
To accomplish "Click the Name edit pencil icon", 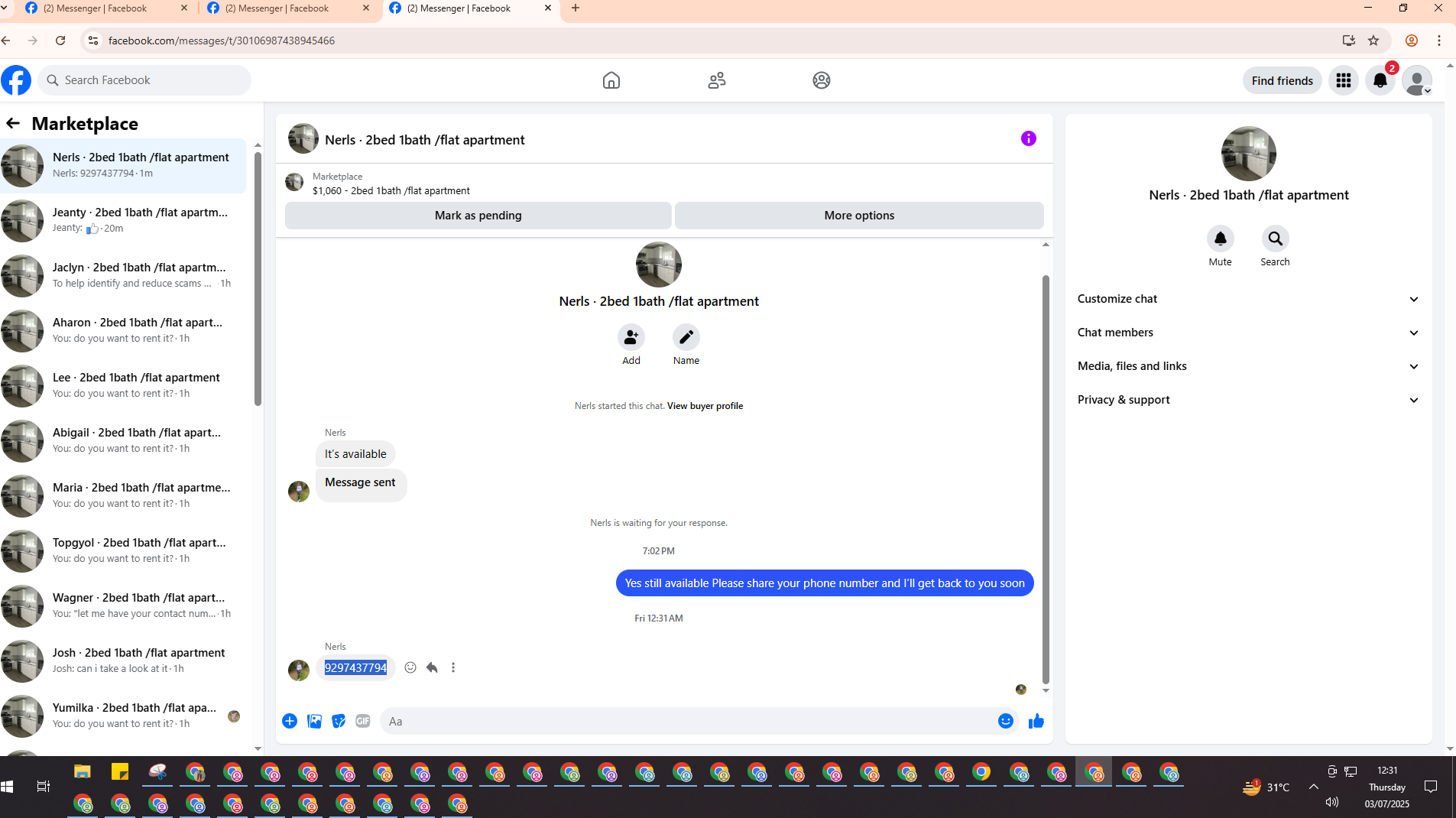I will (686, 336).
